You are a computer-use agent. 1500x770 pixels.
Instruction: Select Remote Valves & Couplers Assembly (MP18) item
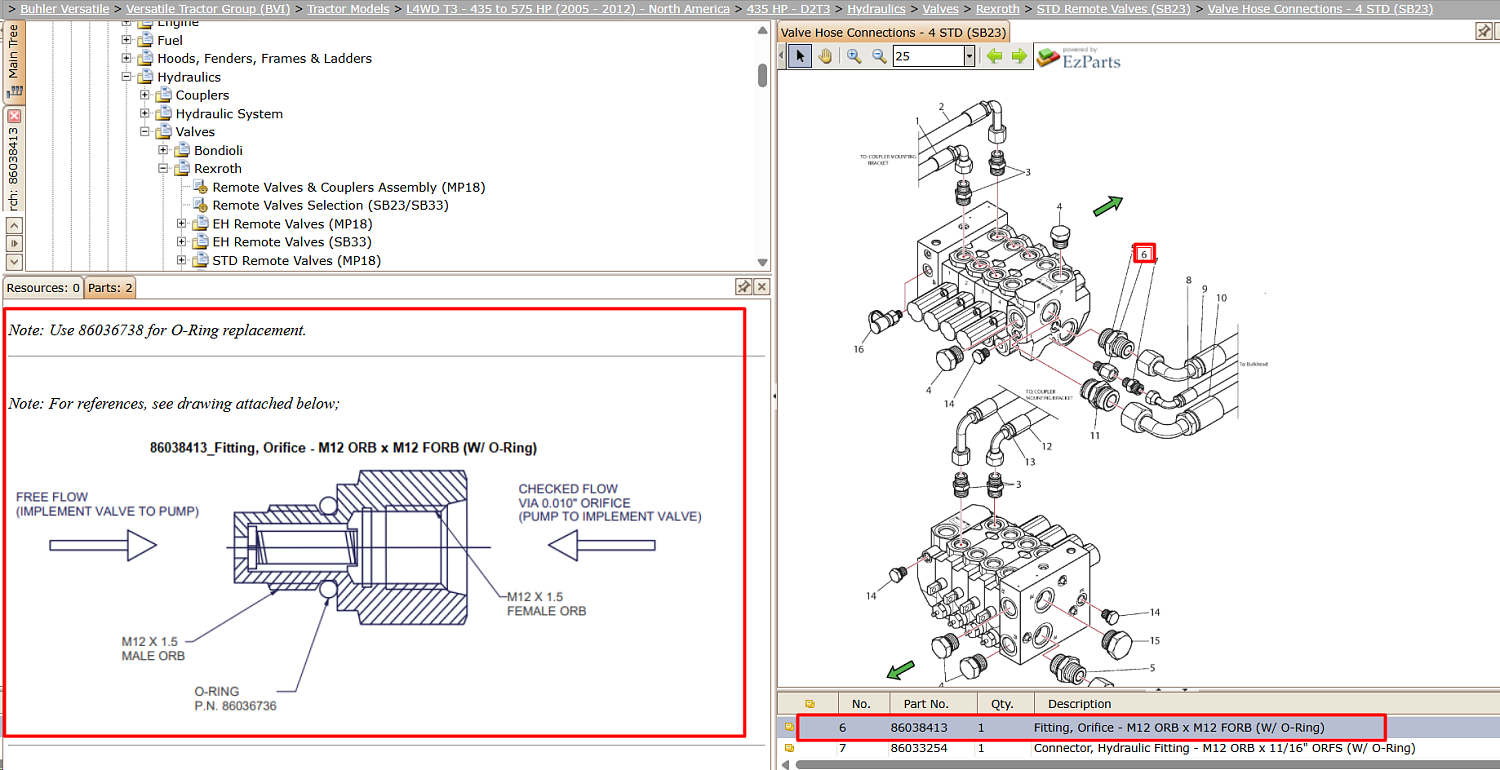pyautogui.click(x=349, y=187)
